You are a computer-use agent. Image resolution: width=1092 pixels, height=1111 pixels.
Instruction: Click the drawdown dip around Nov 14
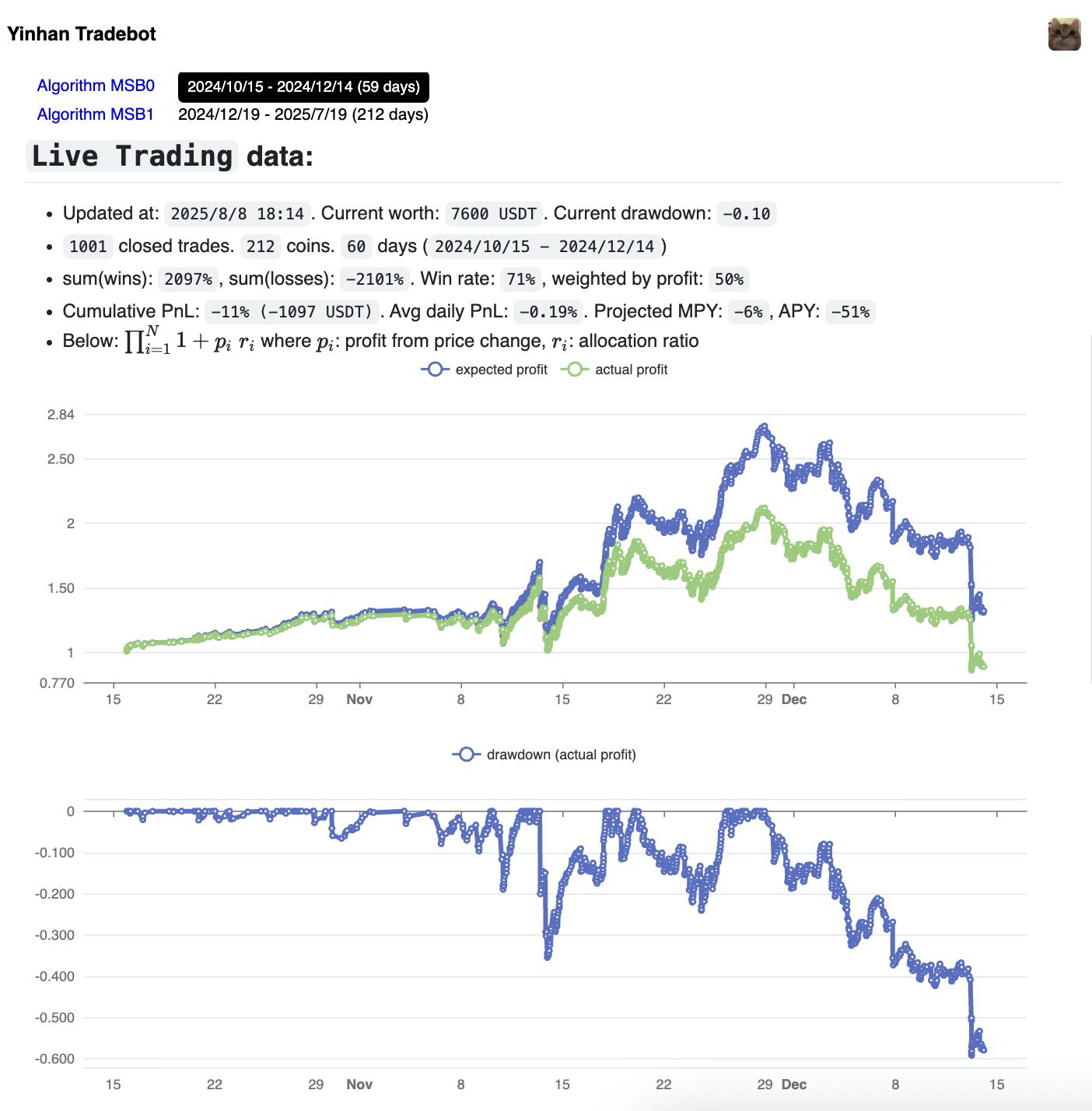pyautogui.click(x=548, y=956)
